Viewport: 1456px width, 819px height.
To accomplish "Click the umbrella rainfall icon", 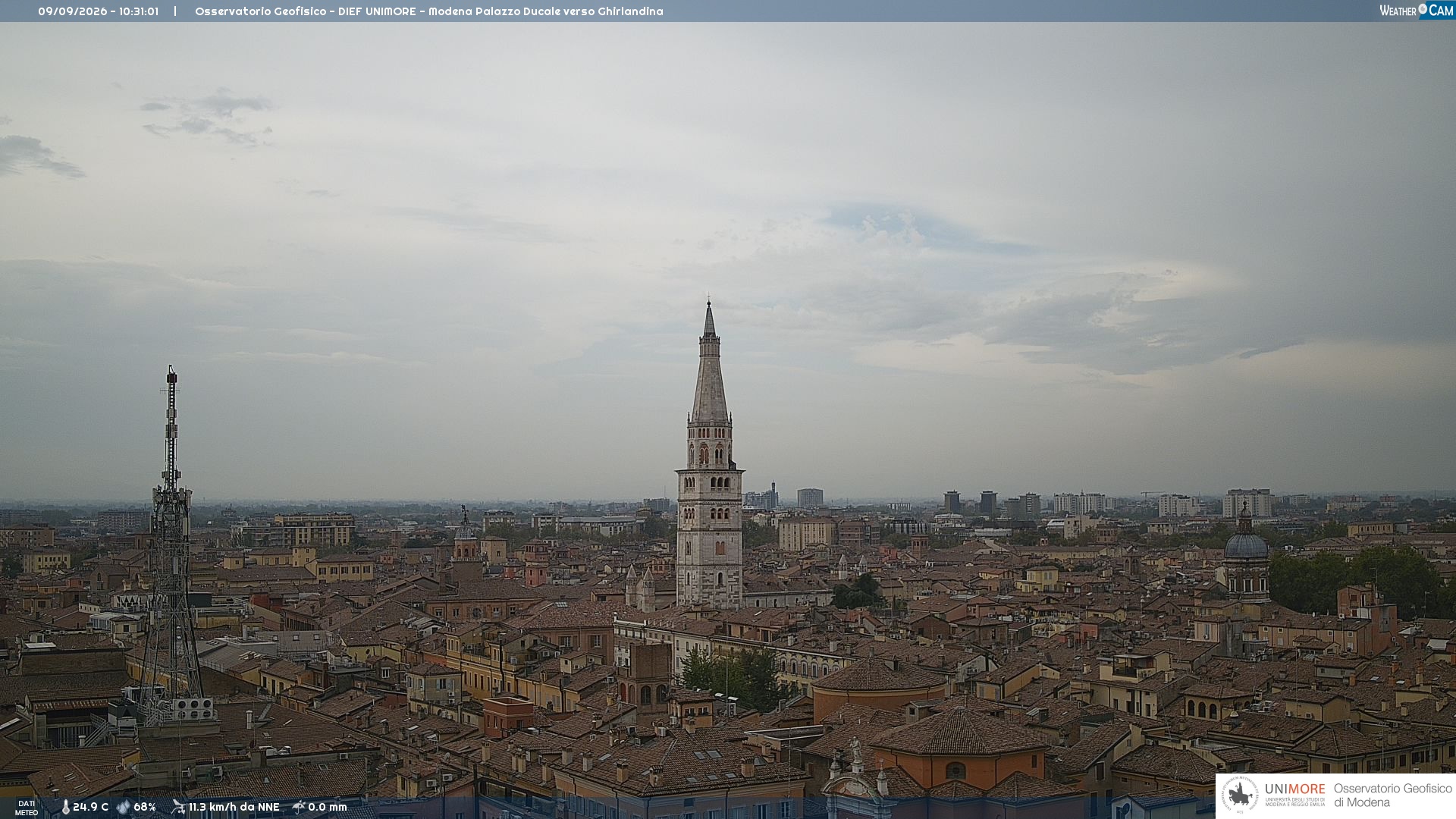I will 298,807.
